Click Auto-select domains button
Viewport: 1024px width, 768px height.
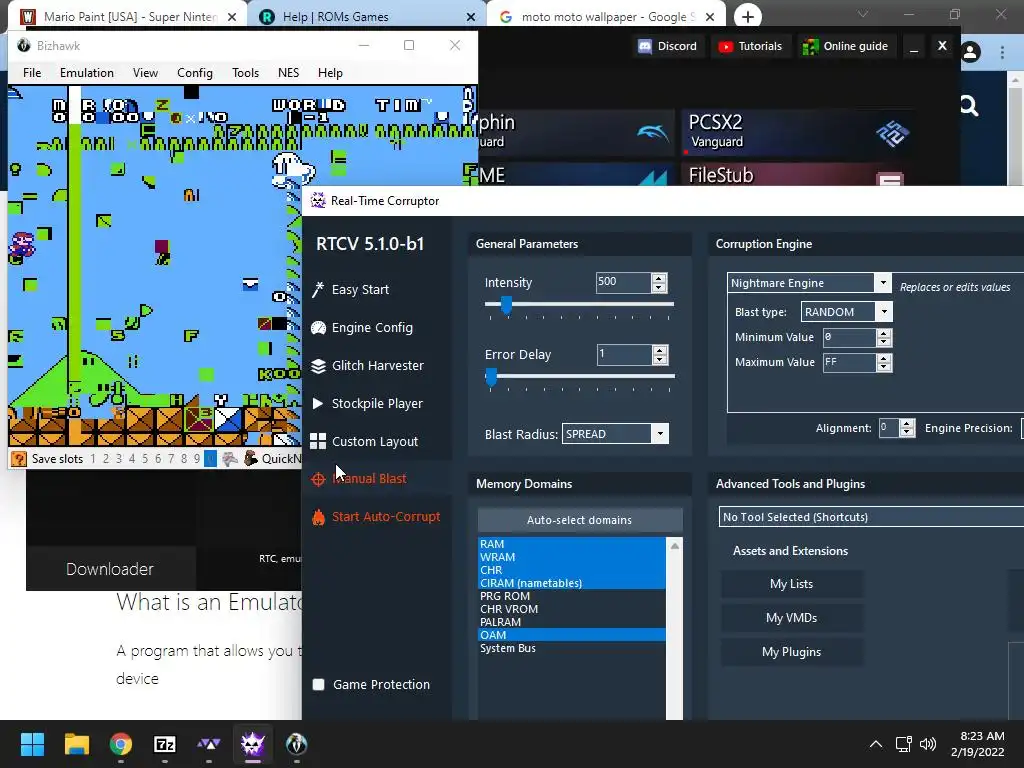(579, 520)
